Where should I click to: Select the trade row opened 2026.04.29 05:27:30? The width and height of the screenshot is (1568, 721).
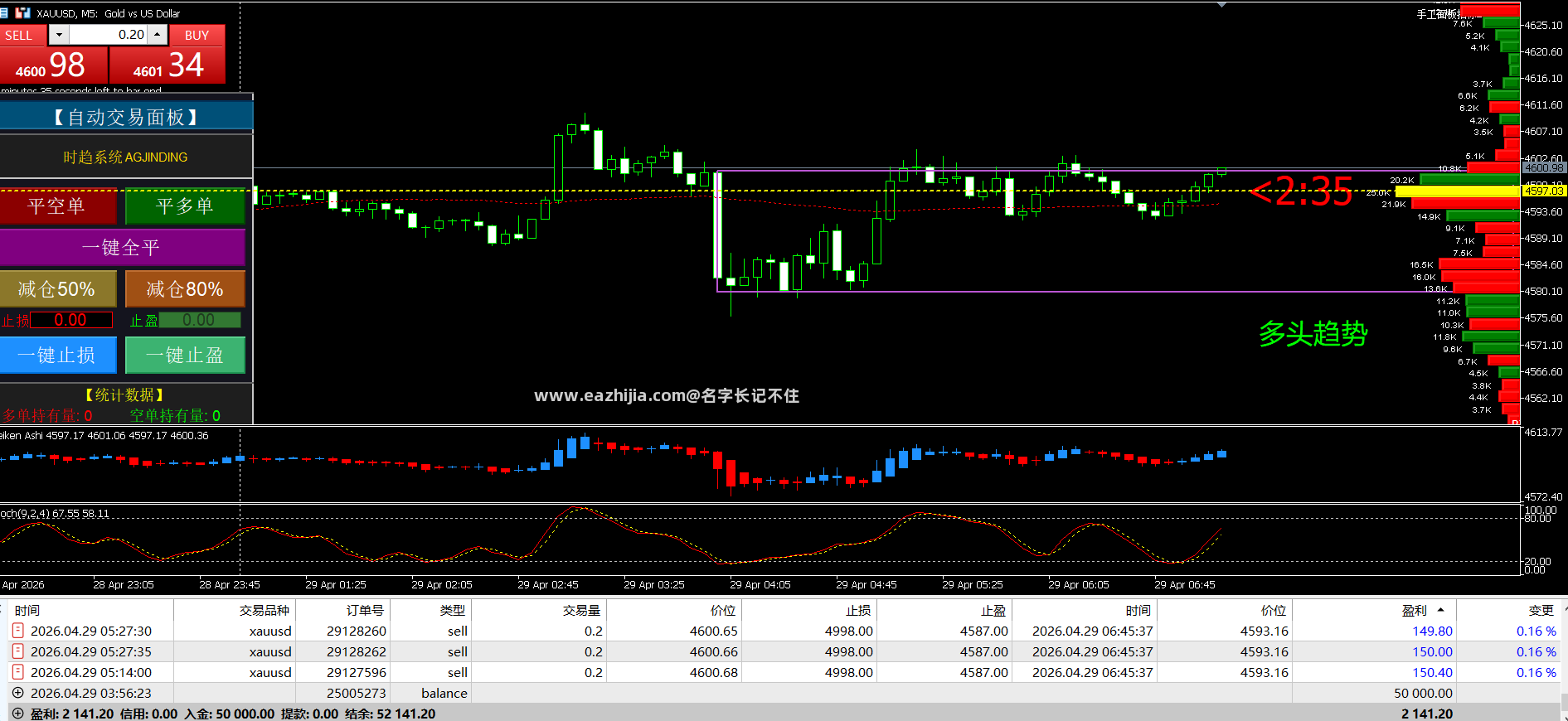(x=784, y=631)
